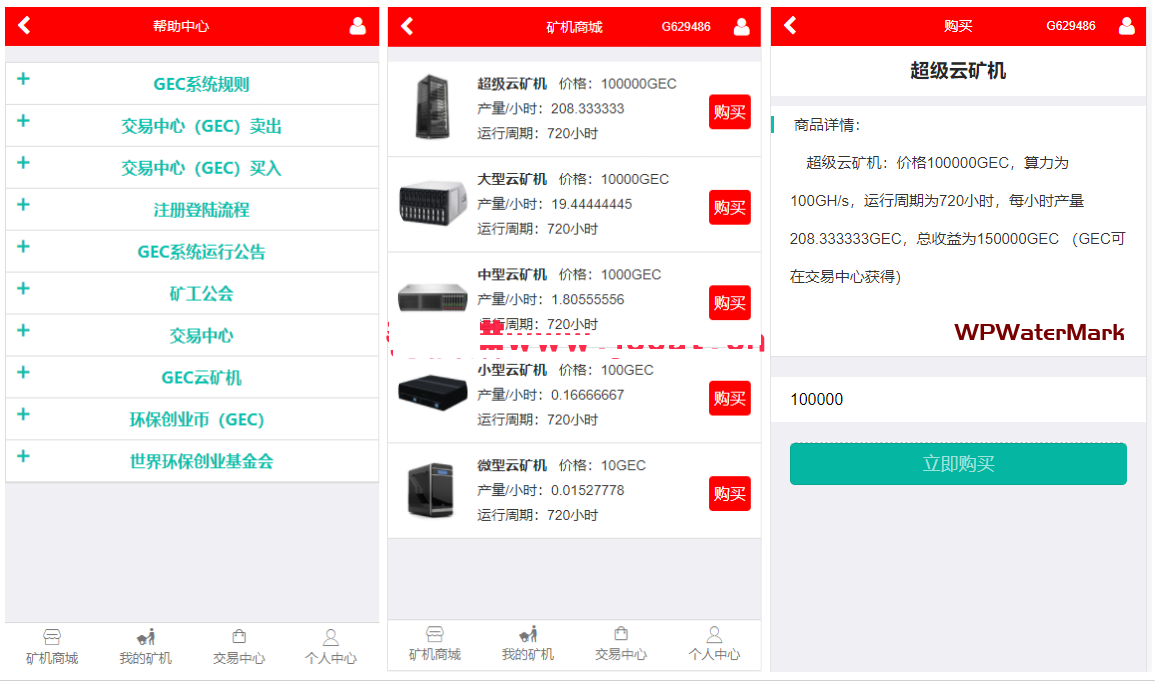The image size is (1155, 681).
Task: Click back arrow on the 购买 page header
Action: (x=791, y=26)
